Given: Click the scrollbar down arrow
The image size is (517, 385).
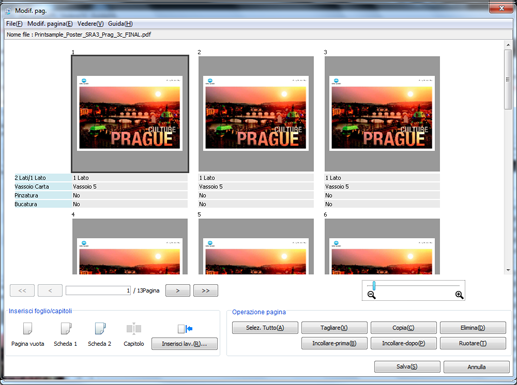Looking at the screenshot, I should click(x=508, y=270).
